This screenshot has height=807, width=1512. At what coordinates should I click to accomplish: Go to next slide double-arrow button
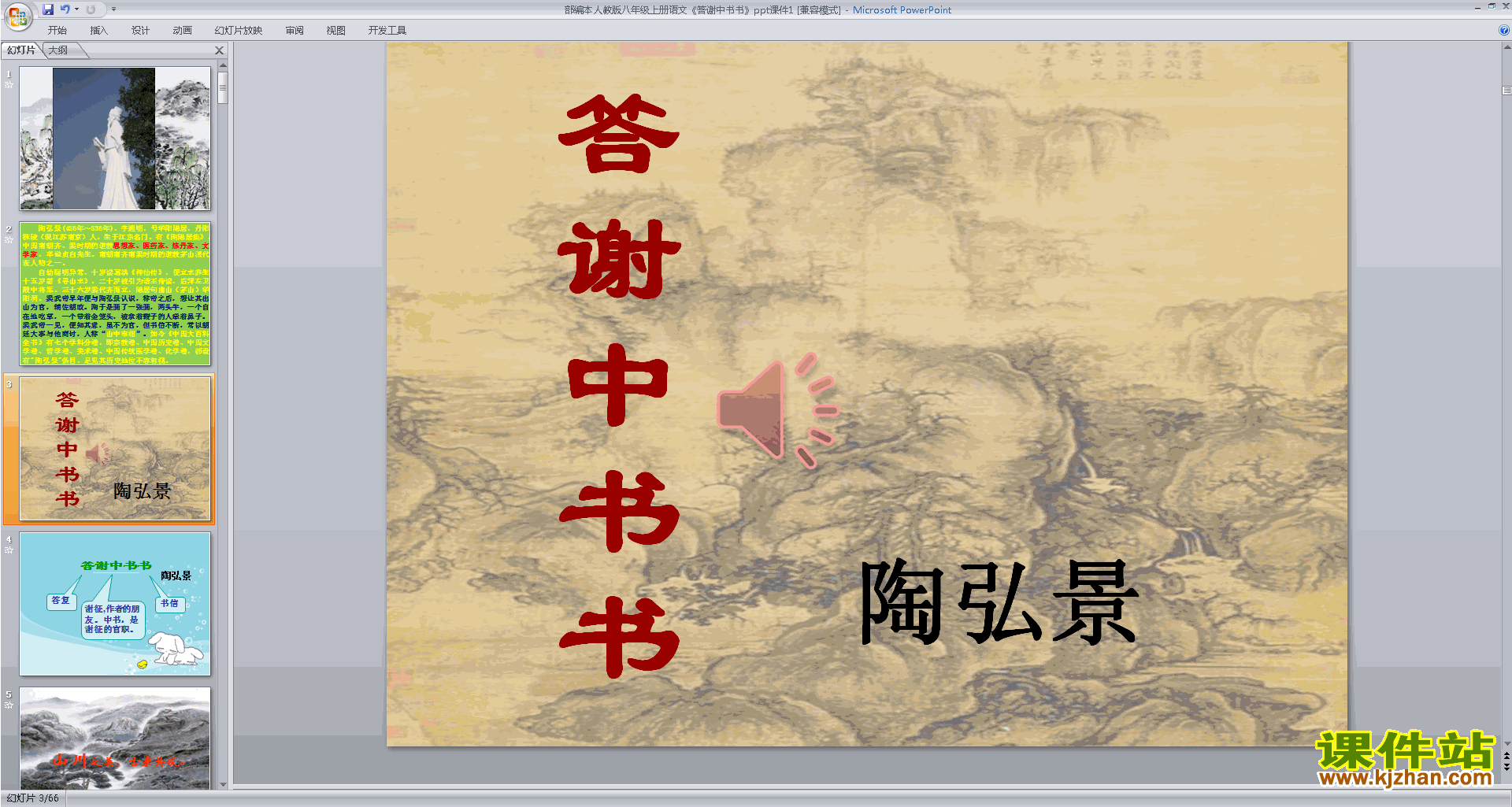click(1506, 768)
